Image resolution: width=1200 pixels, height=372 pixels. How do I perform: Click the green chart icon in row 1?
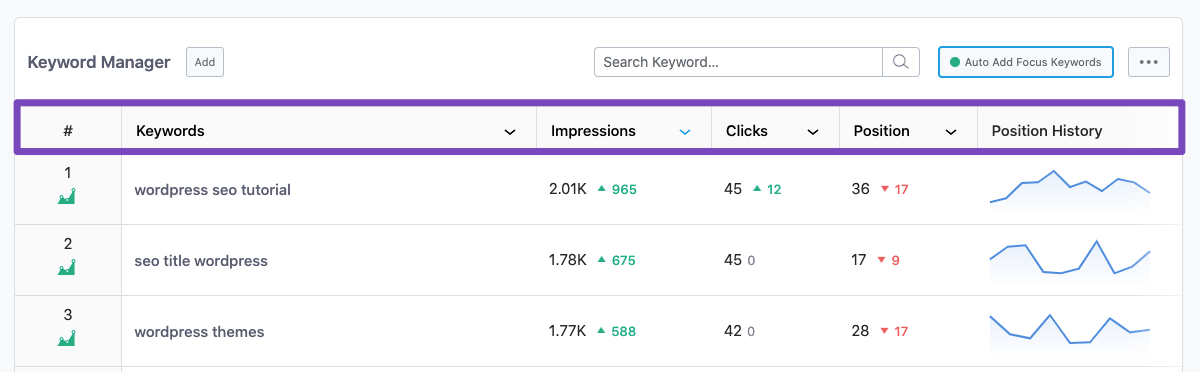pyautogui.click(x=67, y=197)
